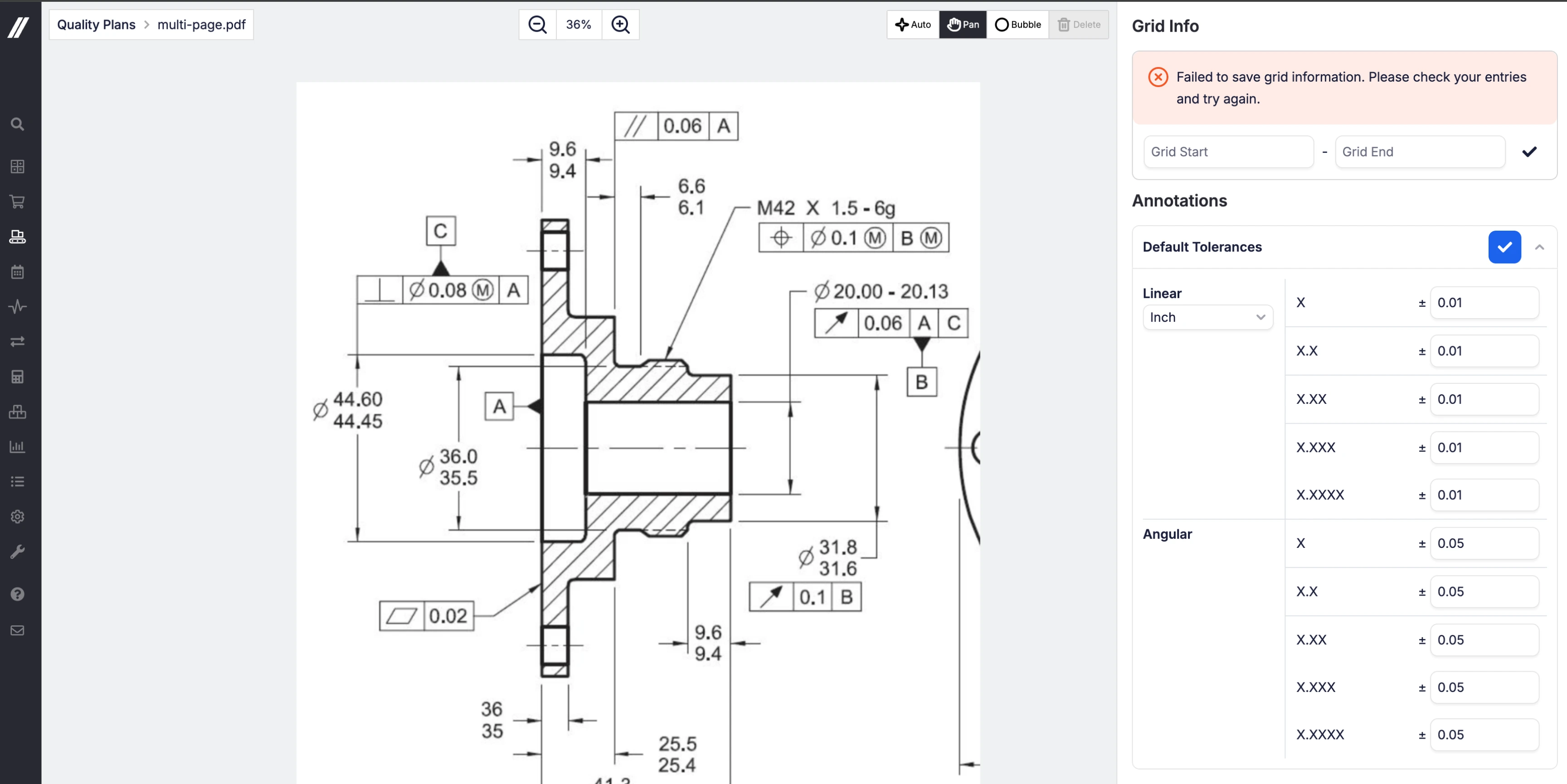The image size is (1567, 784).
Task: Click the red error icon in the alert
Action: (x=1158, y=77)
